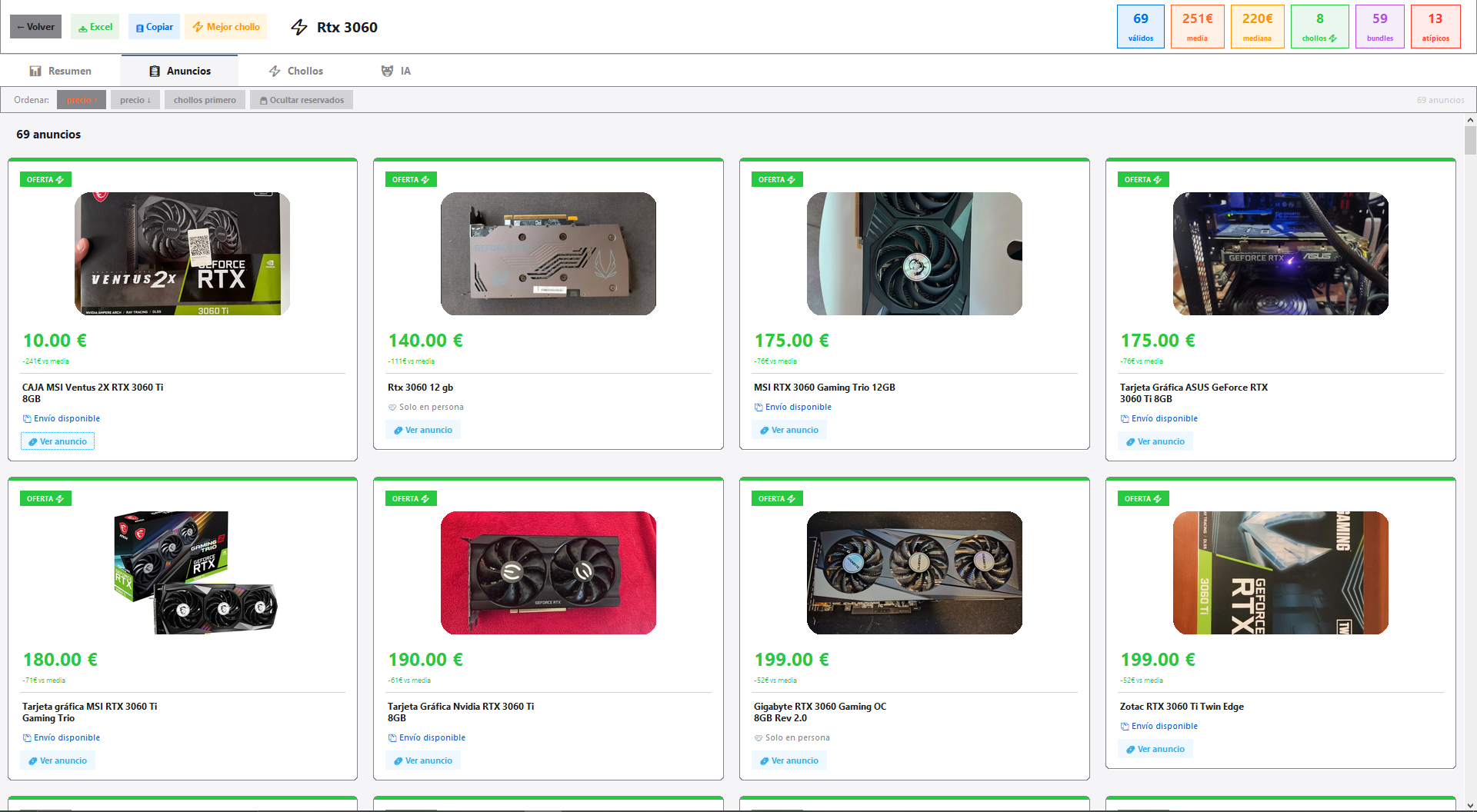Click OFERTA badge on the 190.00 € listing
The width and height of the screenshot is (1477, 812).
coord(411,499)
